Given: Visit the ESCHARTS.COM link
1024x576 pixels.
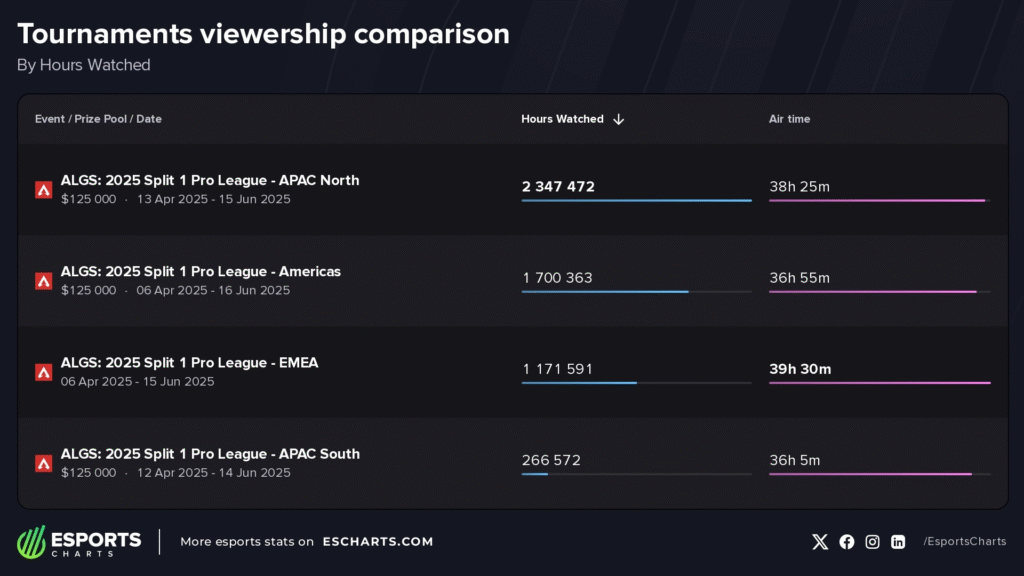Looking at the screenshot, I should (x=377, y=542).
